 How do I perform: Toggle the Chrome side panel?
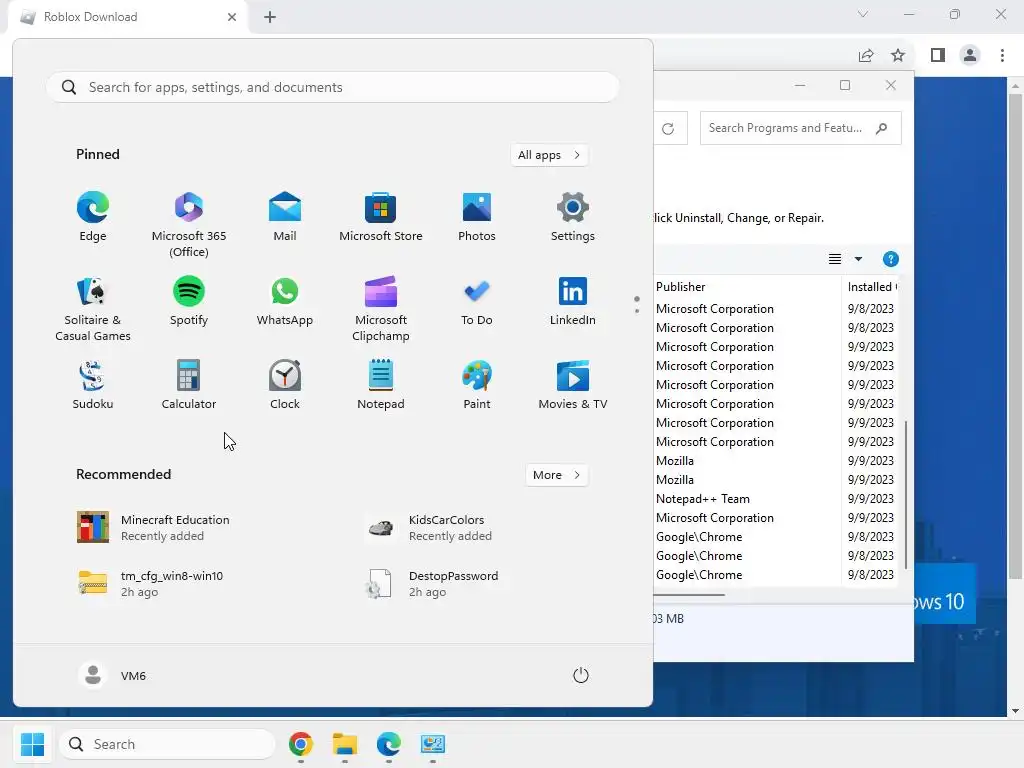938,56
